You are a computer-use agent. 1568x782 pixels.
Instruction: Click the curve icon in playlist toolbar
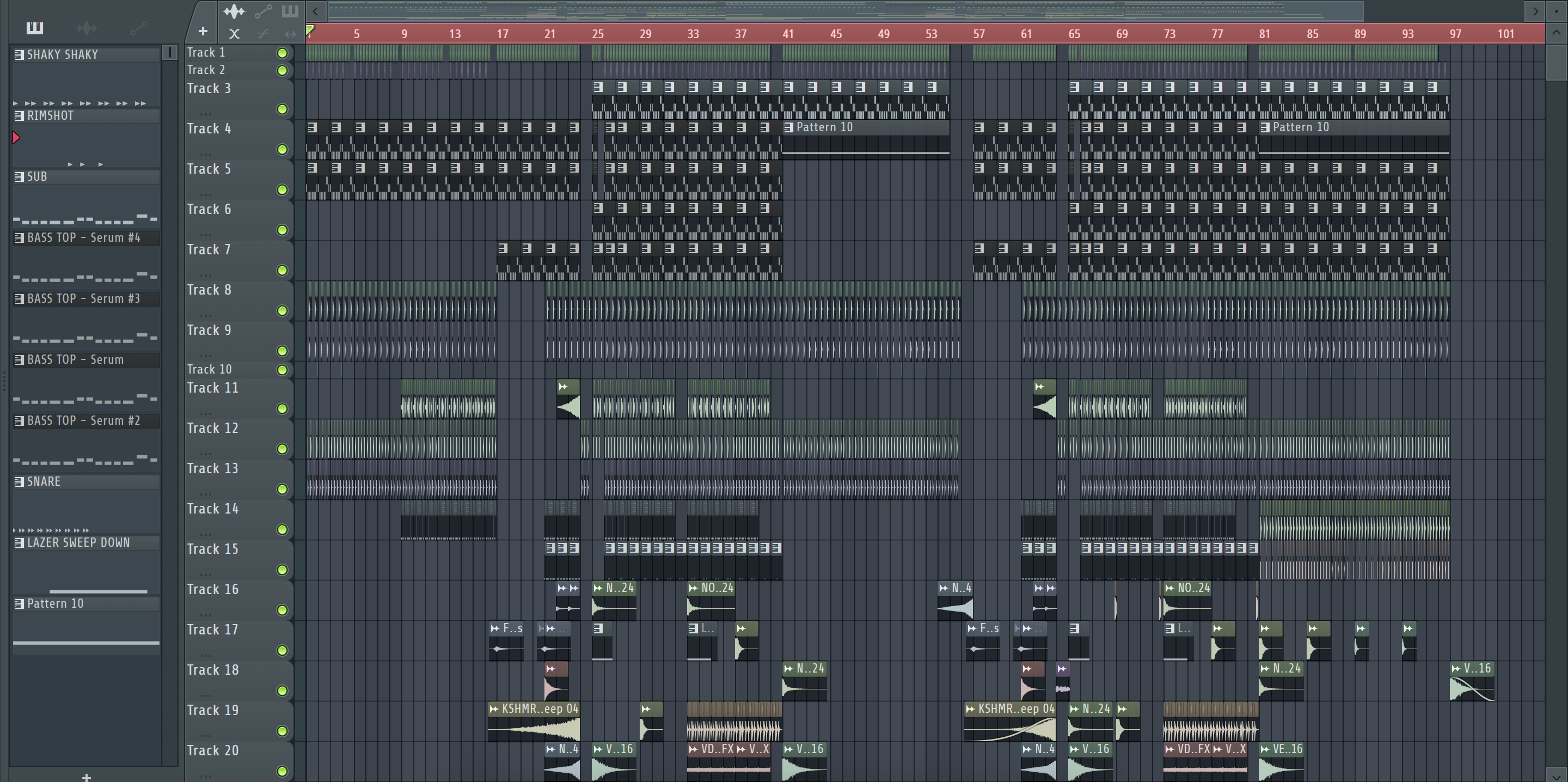coord(262,34)
